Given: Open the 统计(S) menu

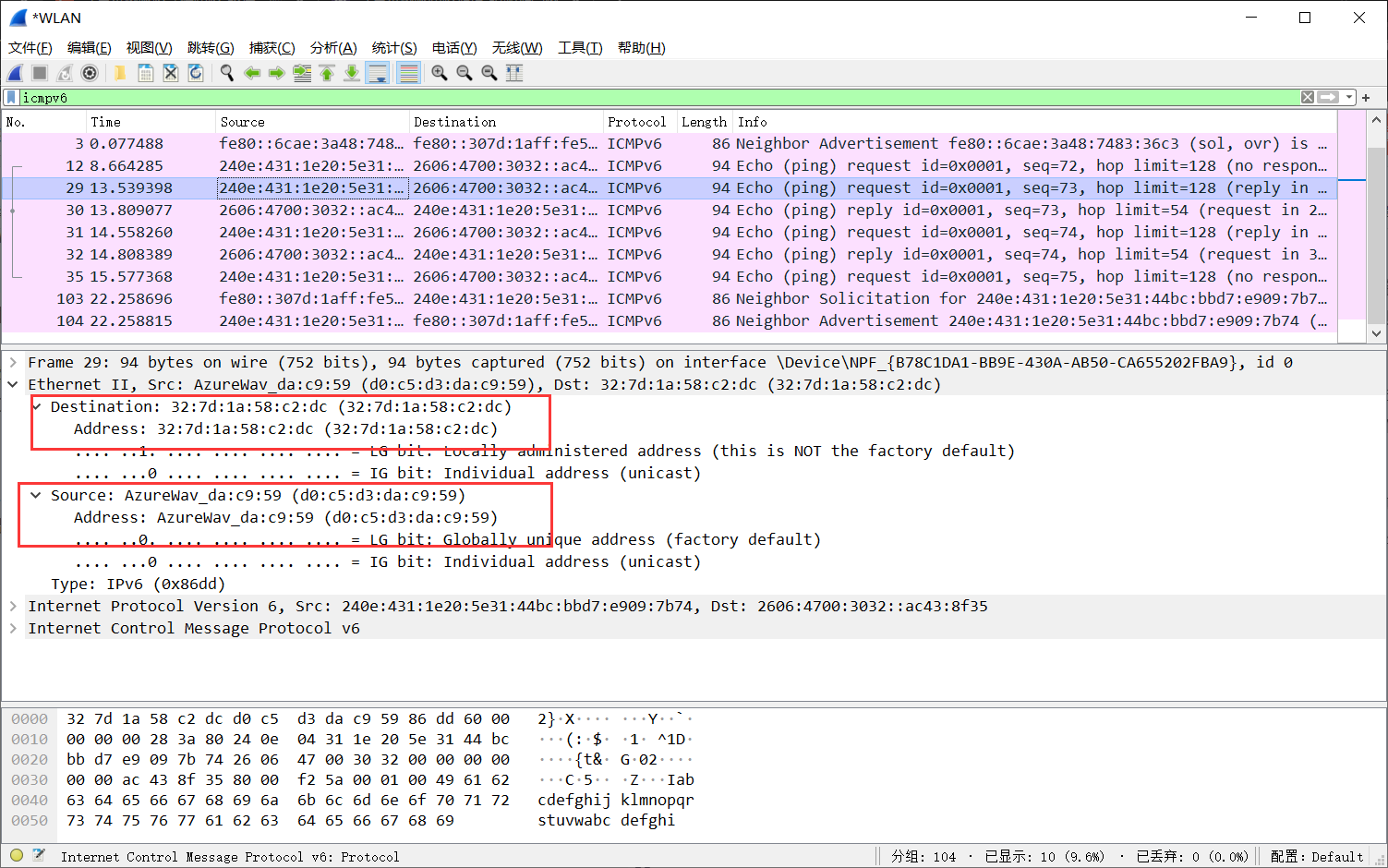Looking at the screenshot, I should point(394,48).
